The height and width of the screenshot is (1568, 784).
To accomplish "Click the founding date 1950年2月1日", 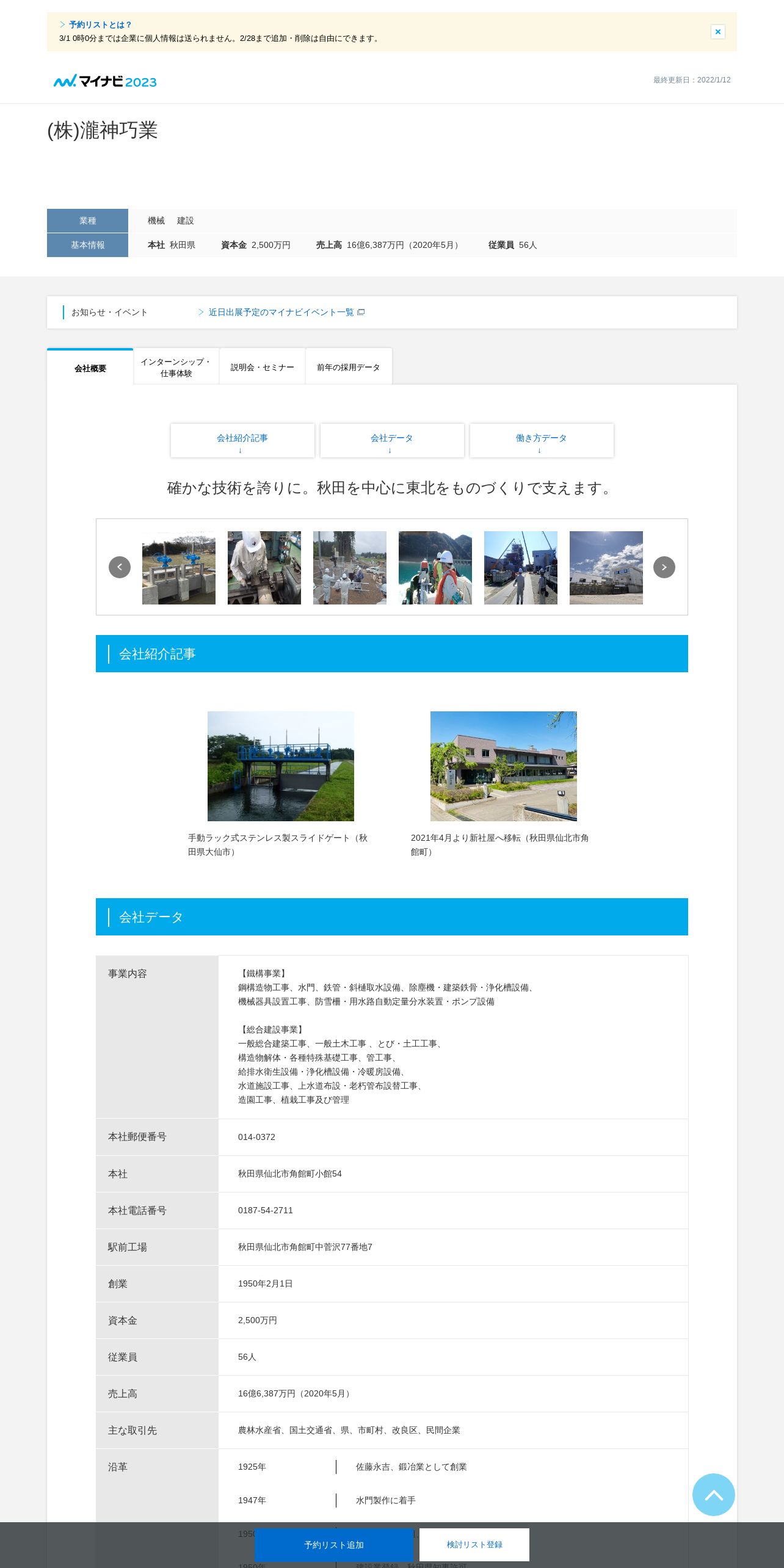I will (266, 1283).
